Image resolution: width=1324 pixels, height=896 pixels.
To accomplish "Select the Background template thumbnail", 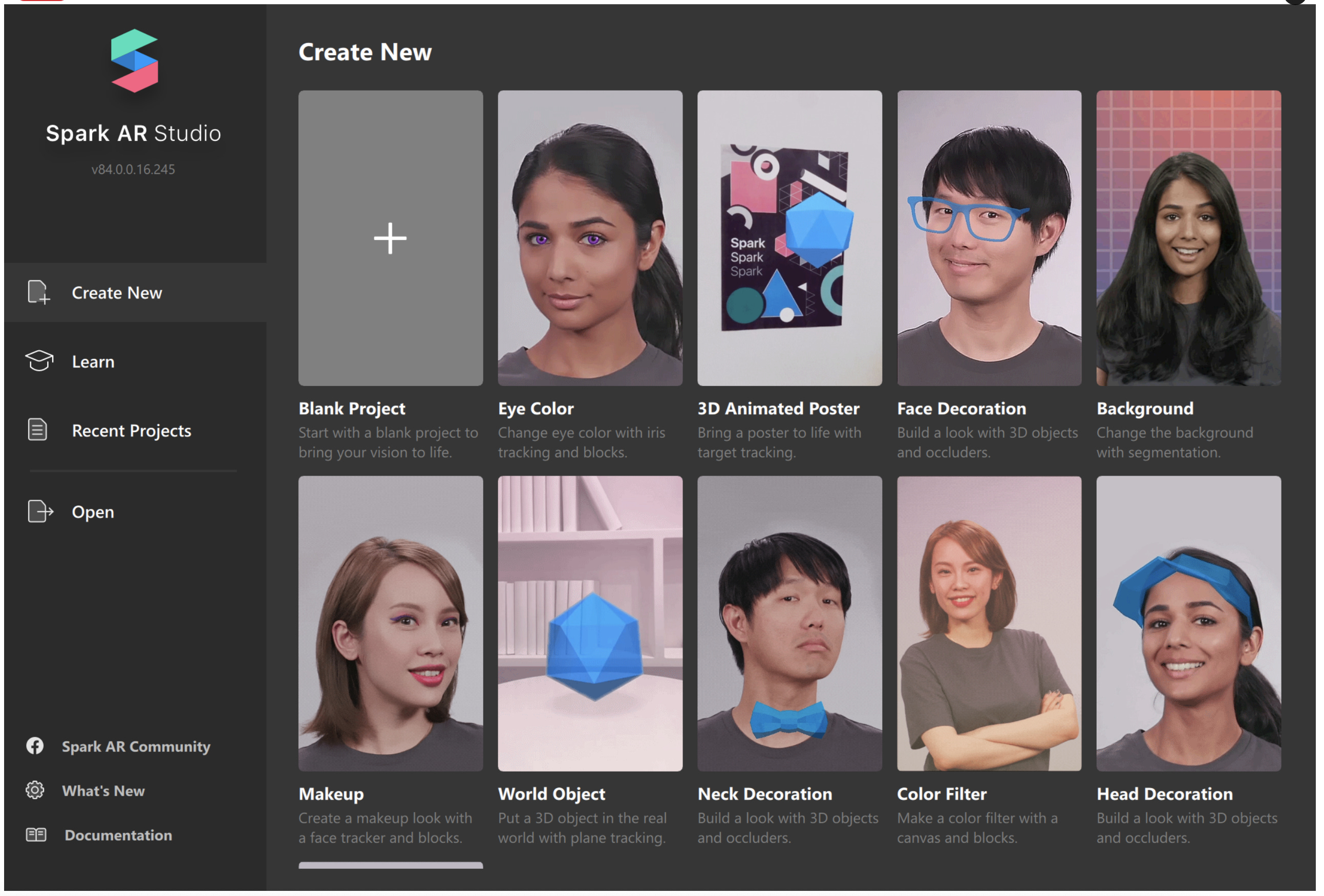I will pyautogui.click(x=1189, y=238).
